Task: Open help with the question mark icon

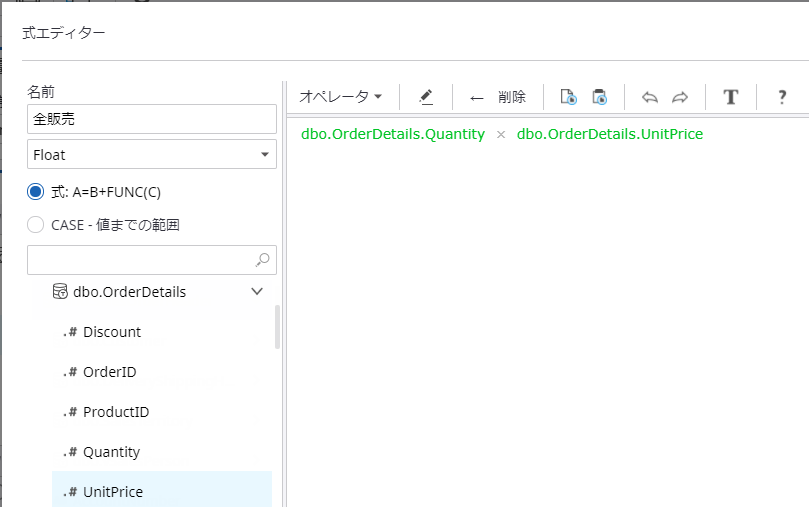Action: pyautogui.click(x=782, y=97)
